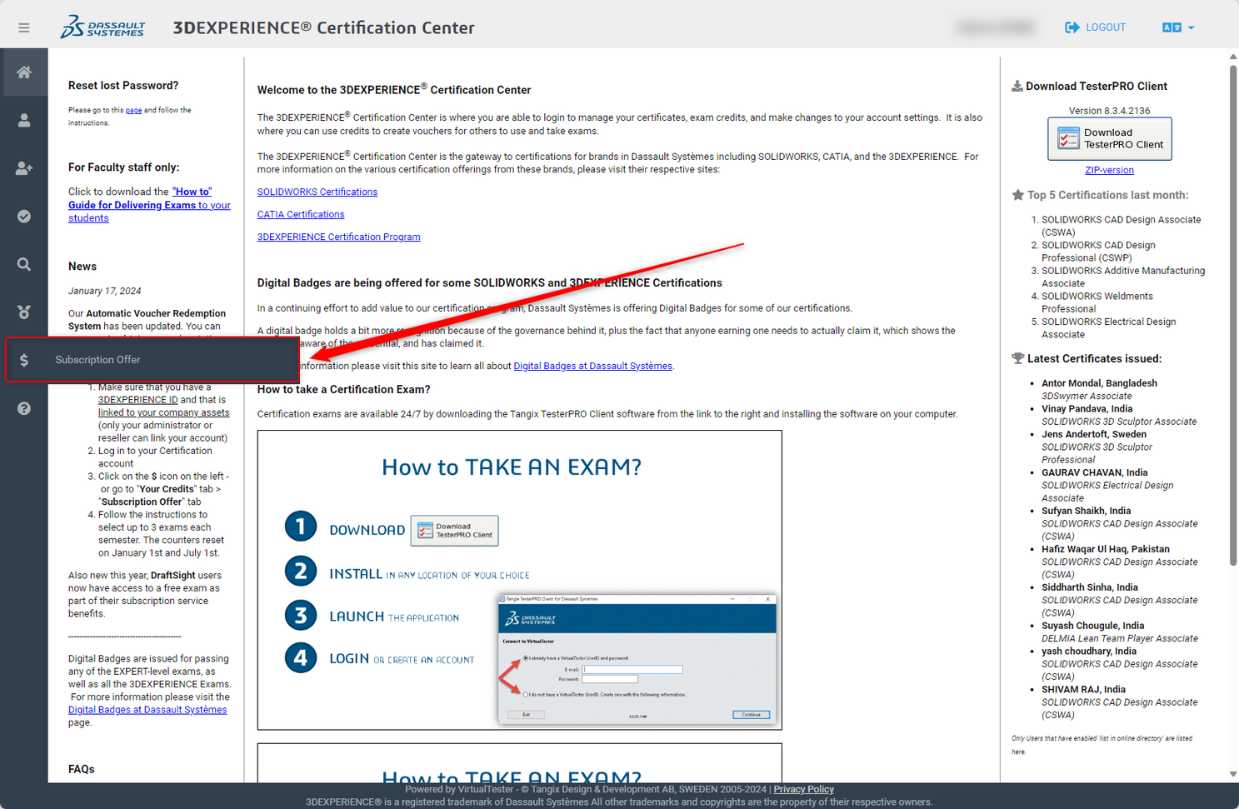Click 'Top 5 Certifications last month:' heading
The height and width of the screenshot is (809, 1239).
(1095, 195)
